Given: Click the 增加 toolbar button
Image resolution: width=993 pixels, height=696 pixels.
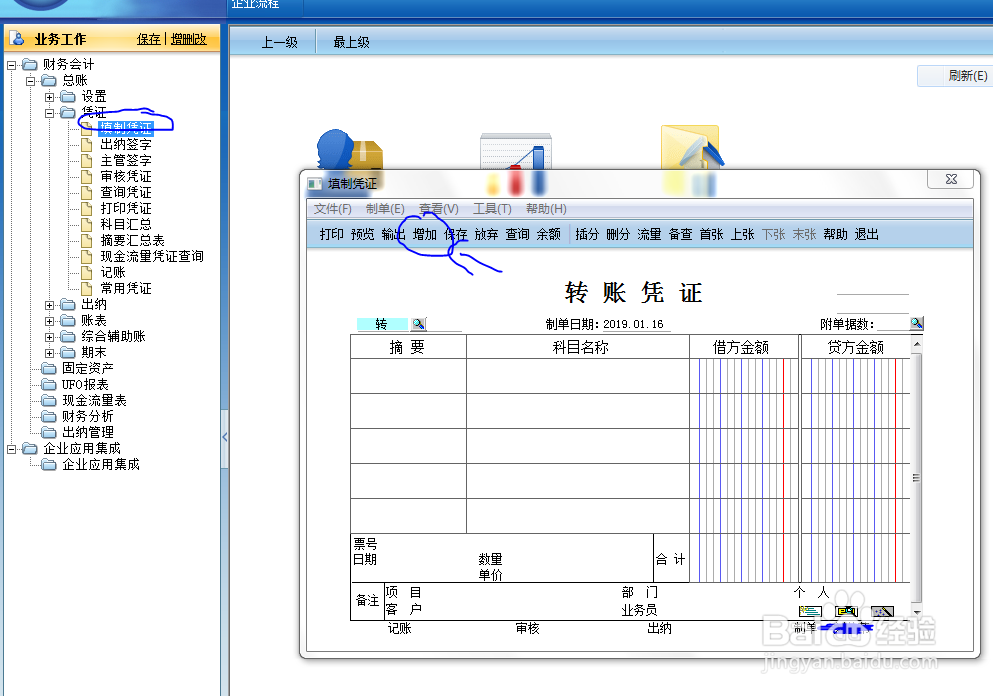Looking at the screenshot, I should pyautogui.click(x=424, y=234).
